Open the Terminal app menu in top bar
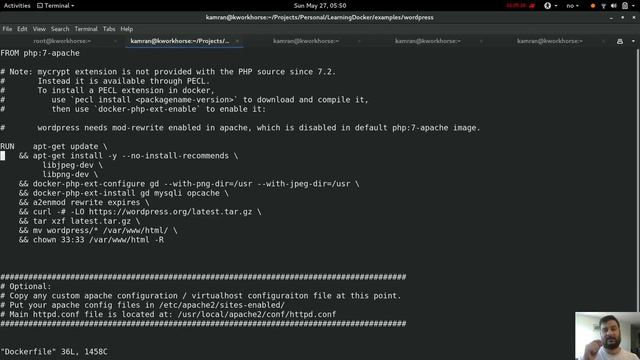The height and width of the screenshot is (360, 640). tap(56, 6)
